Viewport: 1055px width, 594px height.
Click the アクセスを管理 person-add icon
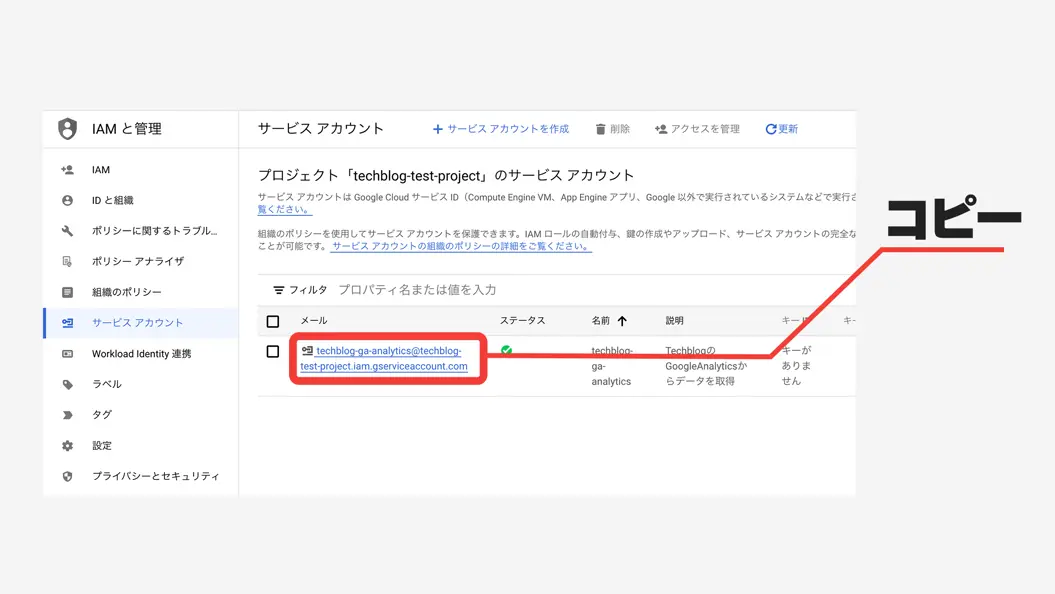(661, 129)
